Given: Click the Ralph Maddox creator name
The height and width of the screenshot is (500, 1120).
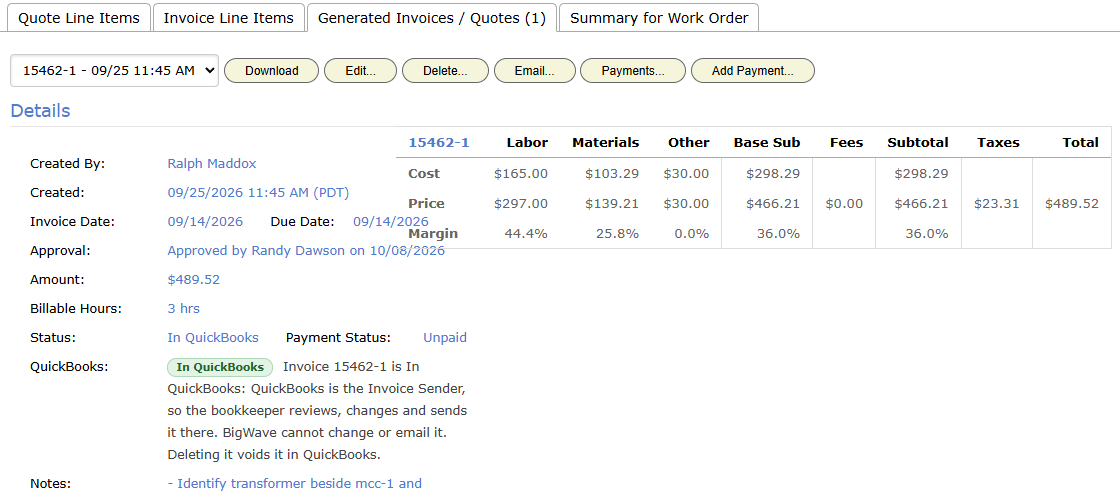Looking at the screenshot, I should click(x=211, y=164).
